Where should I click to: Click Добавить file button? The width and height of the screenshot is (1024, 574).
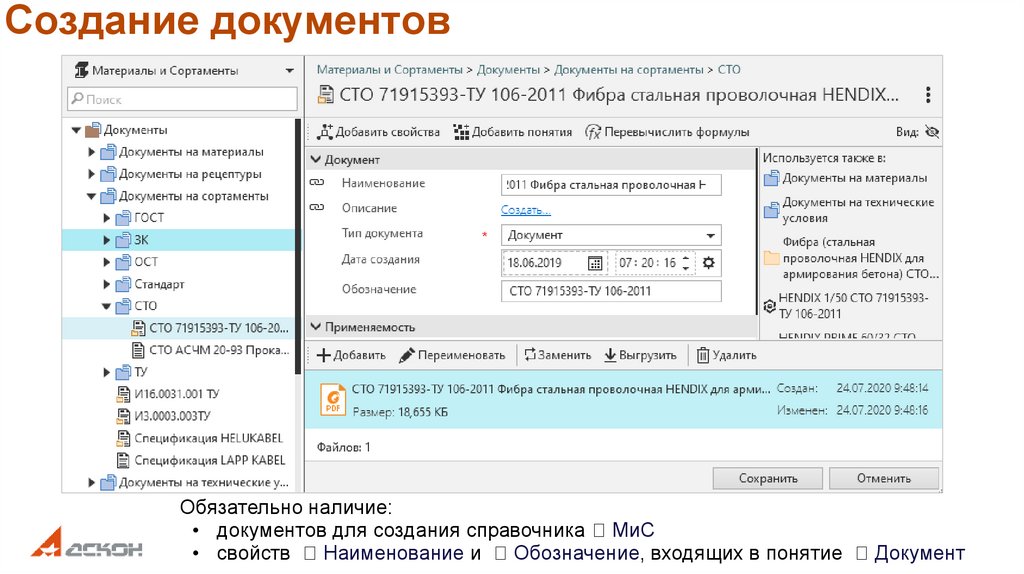coord(351,355)
